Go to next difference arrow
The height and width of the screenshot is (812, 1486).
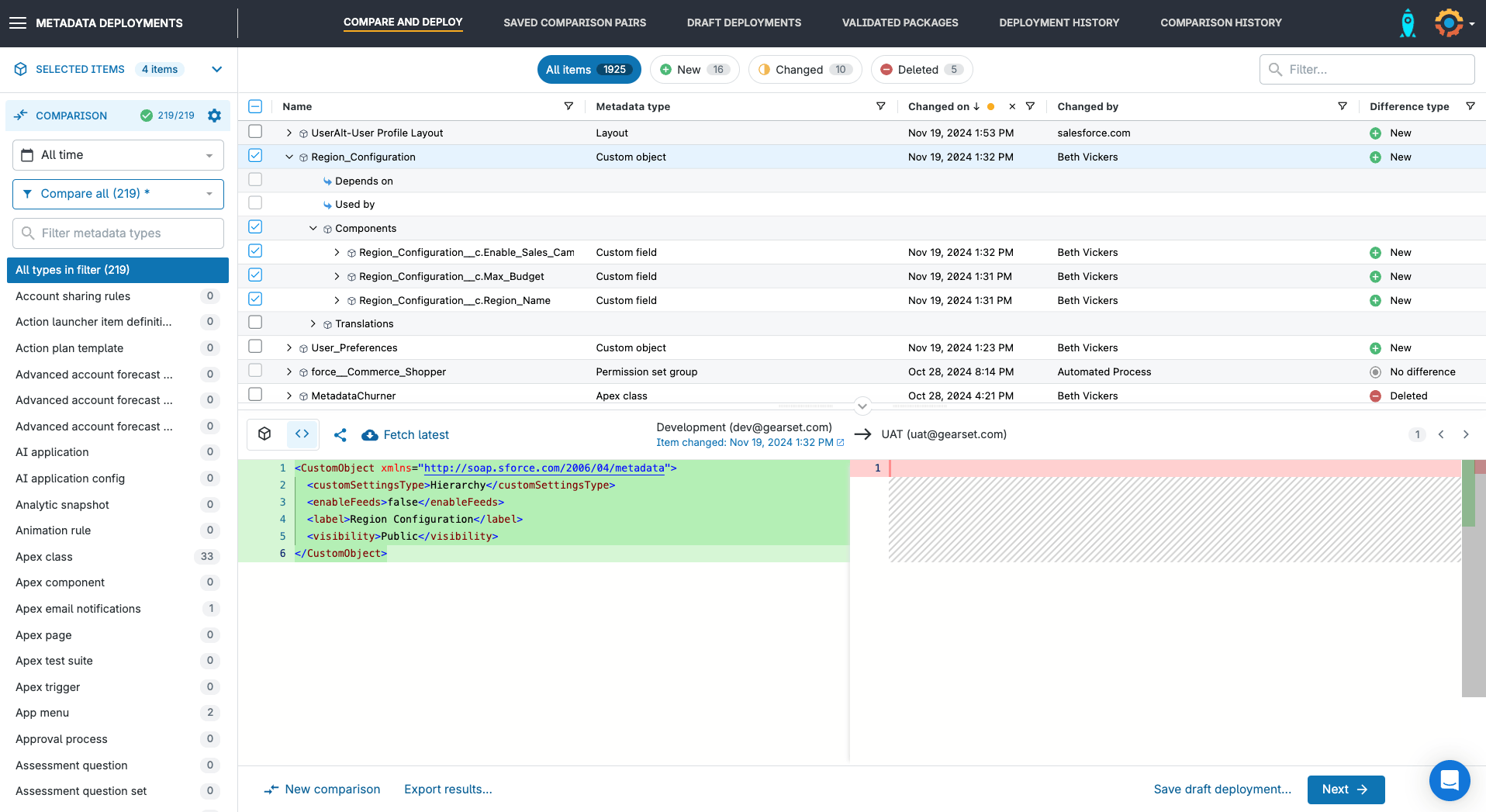click(1465, 434)
